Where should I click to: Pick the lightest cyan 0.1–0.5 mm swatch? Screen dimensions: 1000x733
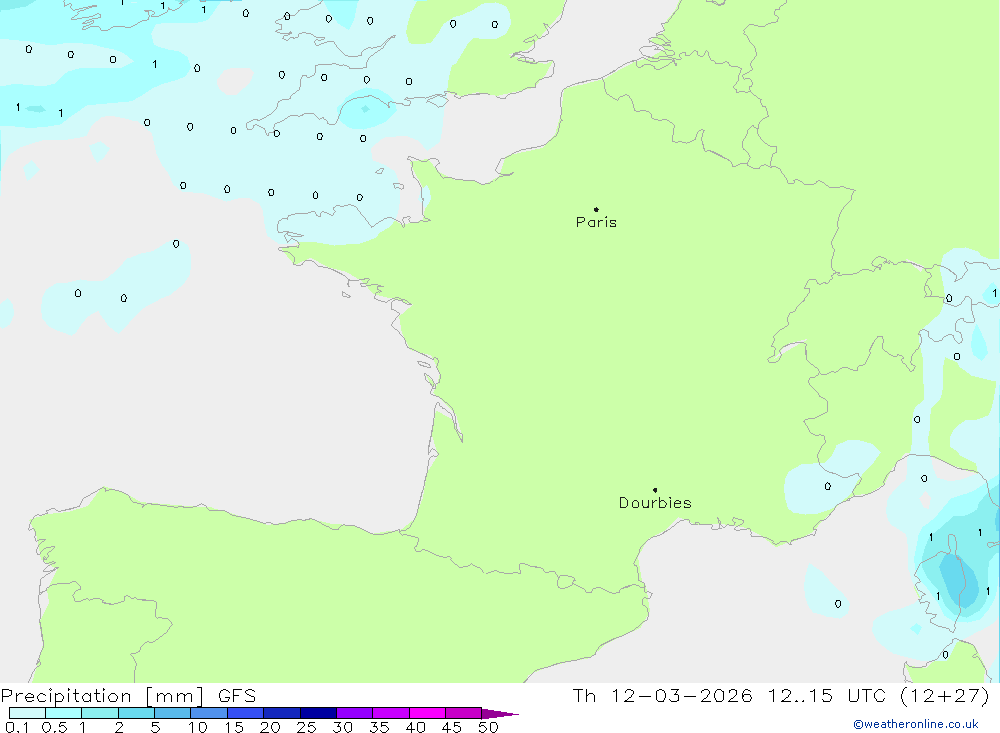27,713
